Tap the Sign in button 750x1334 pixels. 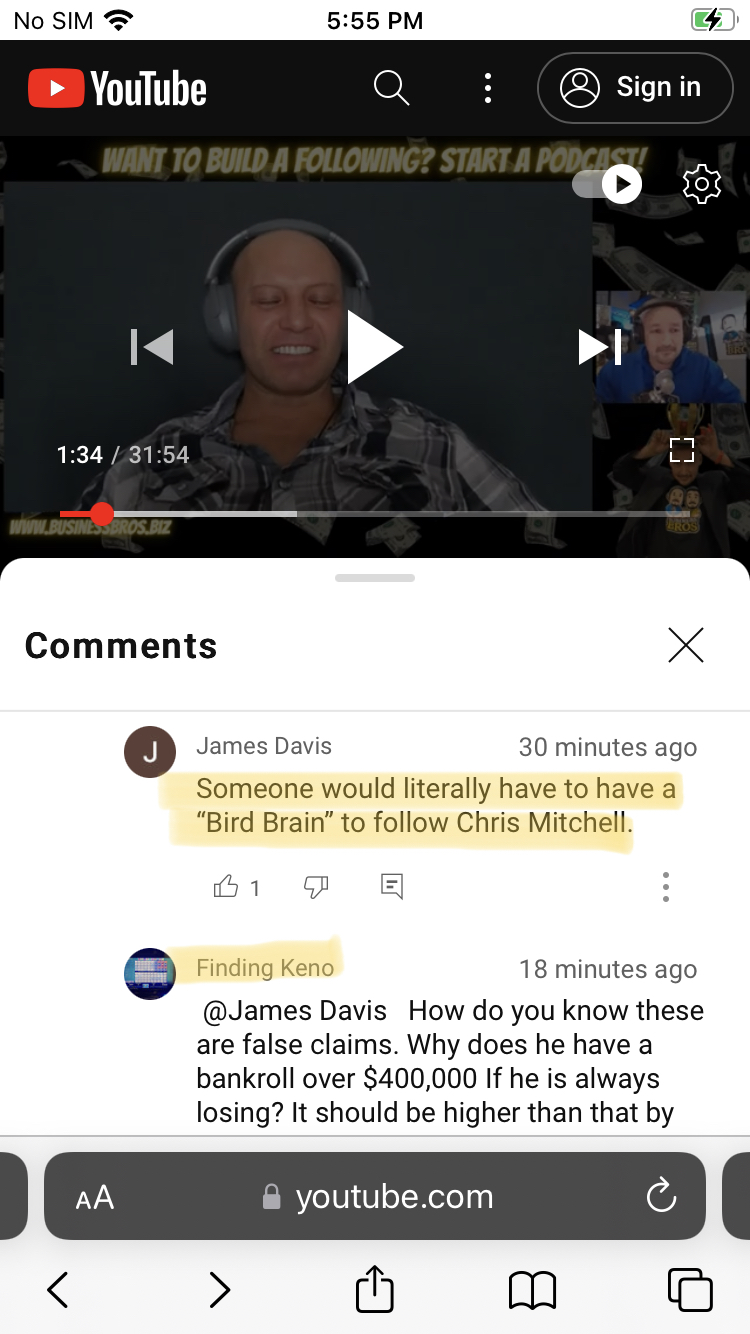coord(635,88)
